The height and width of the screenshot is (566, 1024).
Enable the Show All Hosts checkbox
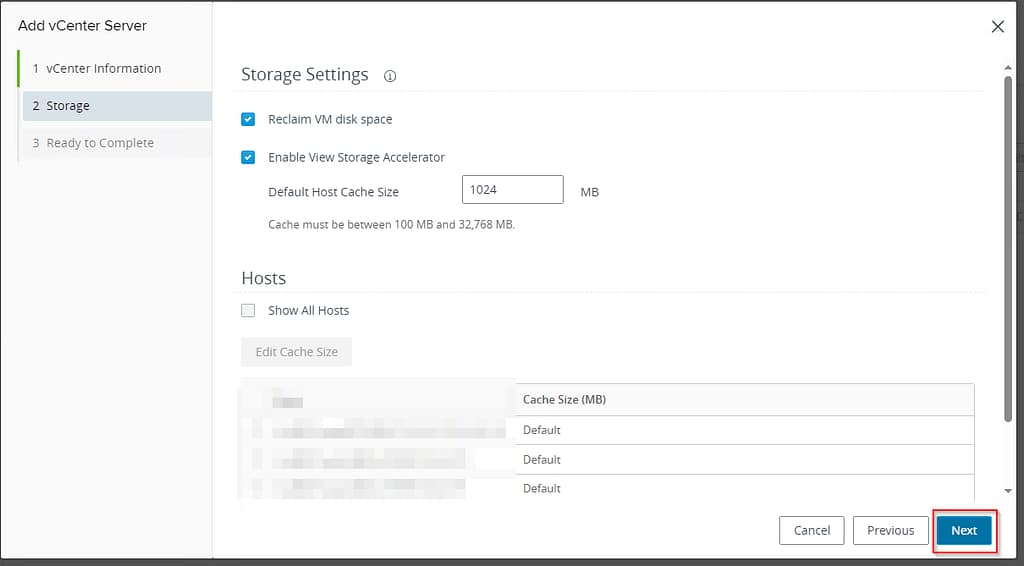[248, 310]
